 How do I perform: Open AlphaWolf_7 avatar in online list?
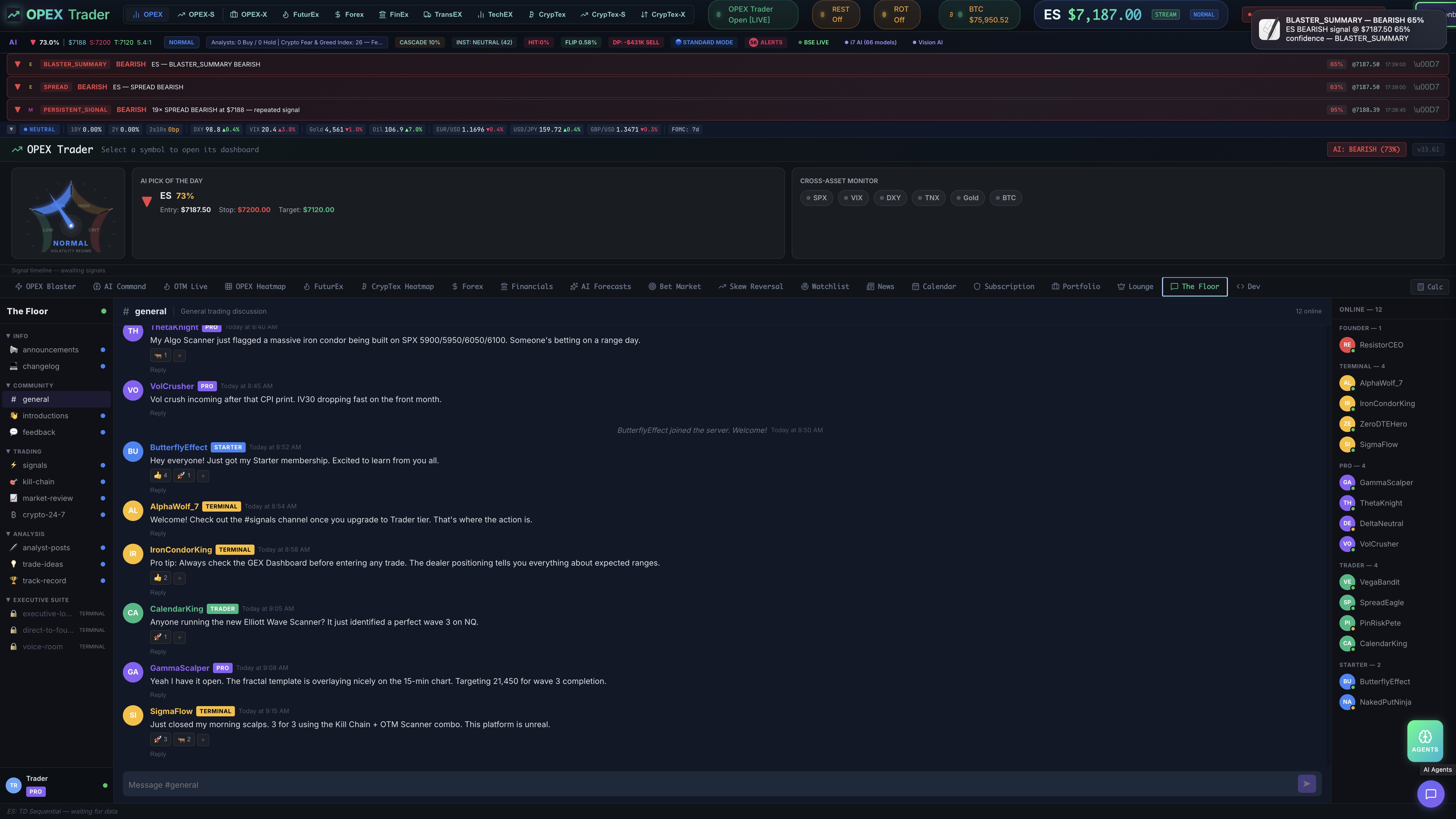click(1347, 383)
